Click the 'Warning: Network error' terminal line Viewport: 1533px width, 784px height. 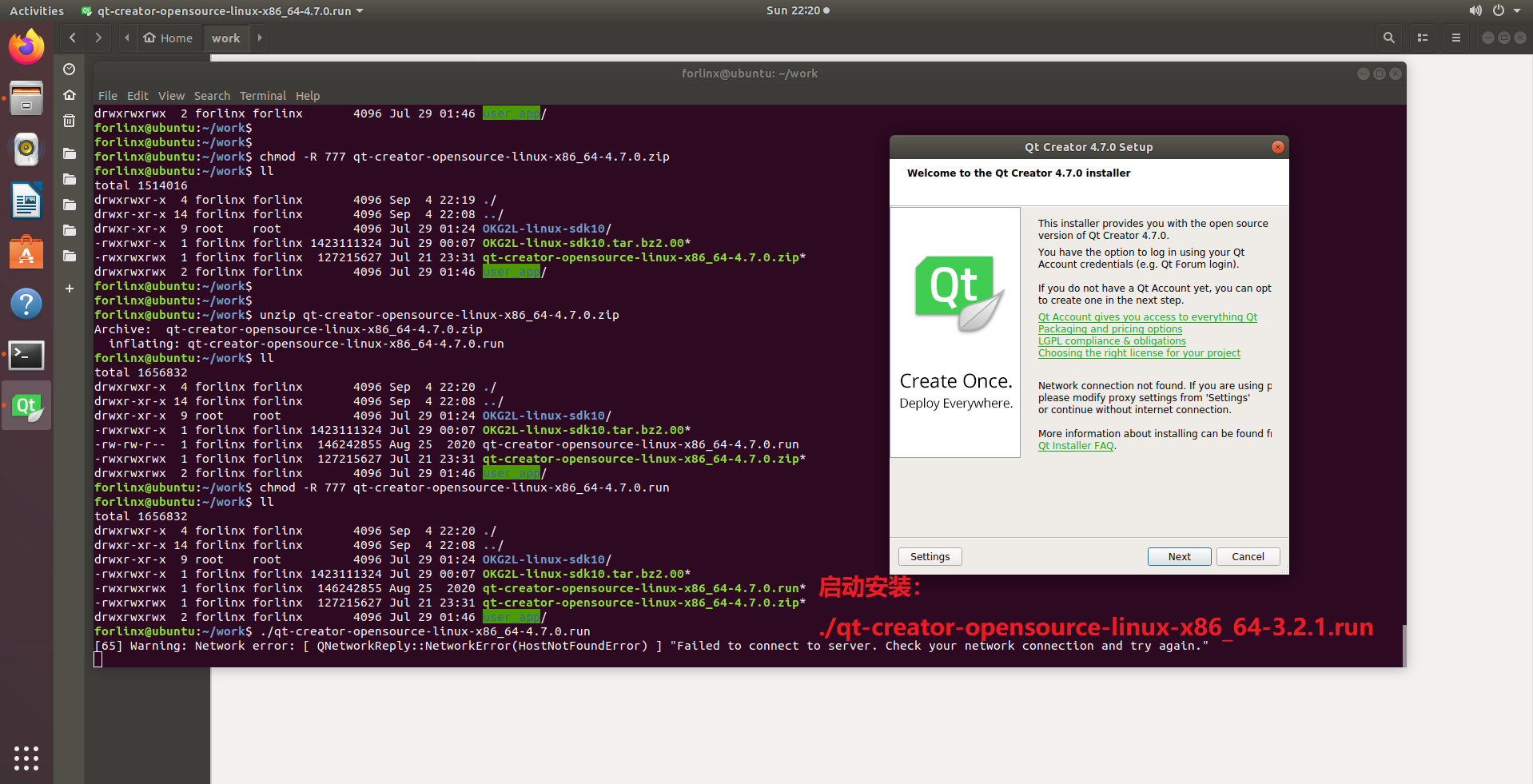(651, 646)
